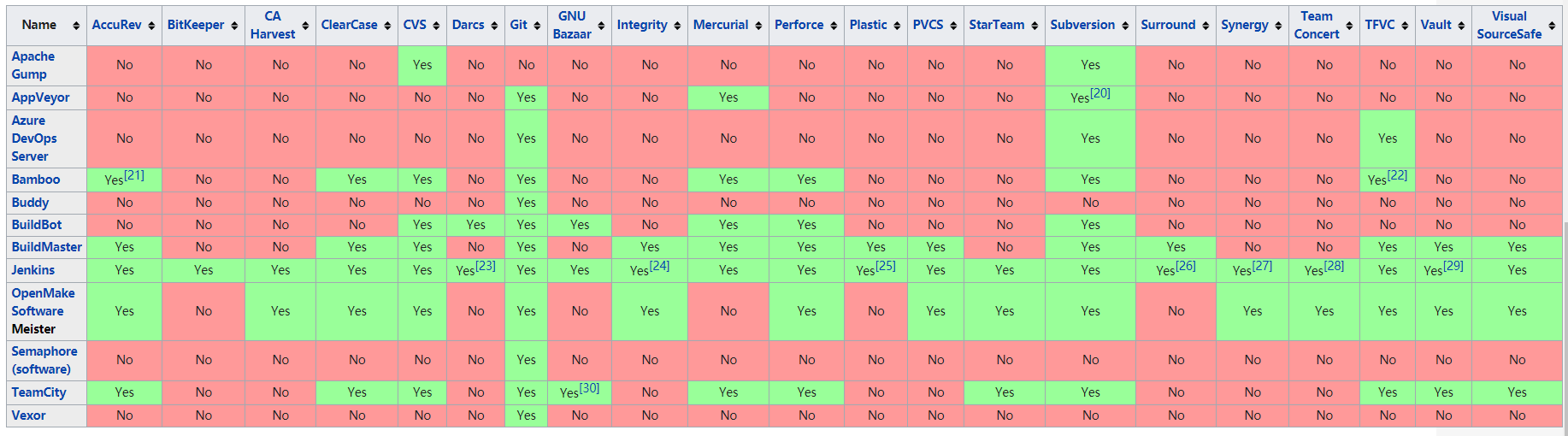Open the BitKeeper column header link

196,25
